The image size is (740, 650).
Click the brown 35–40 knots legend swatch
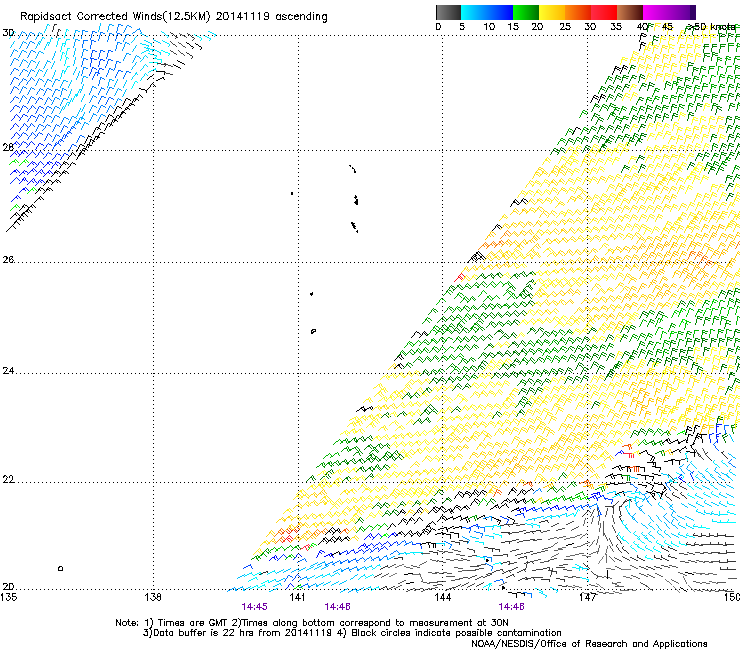pos(630,12)
